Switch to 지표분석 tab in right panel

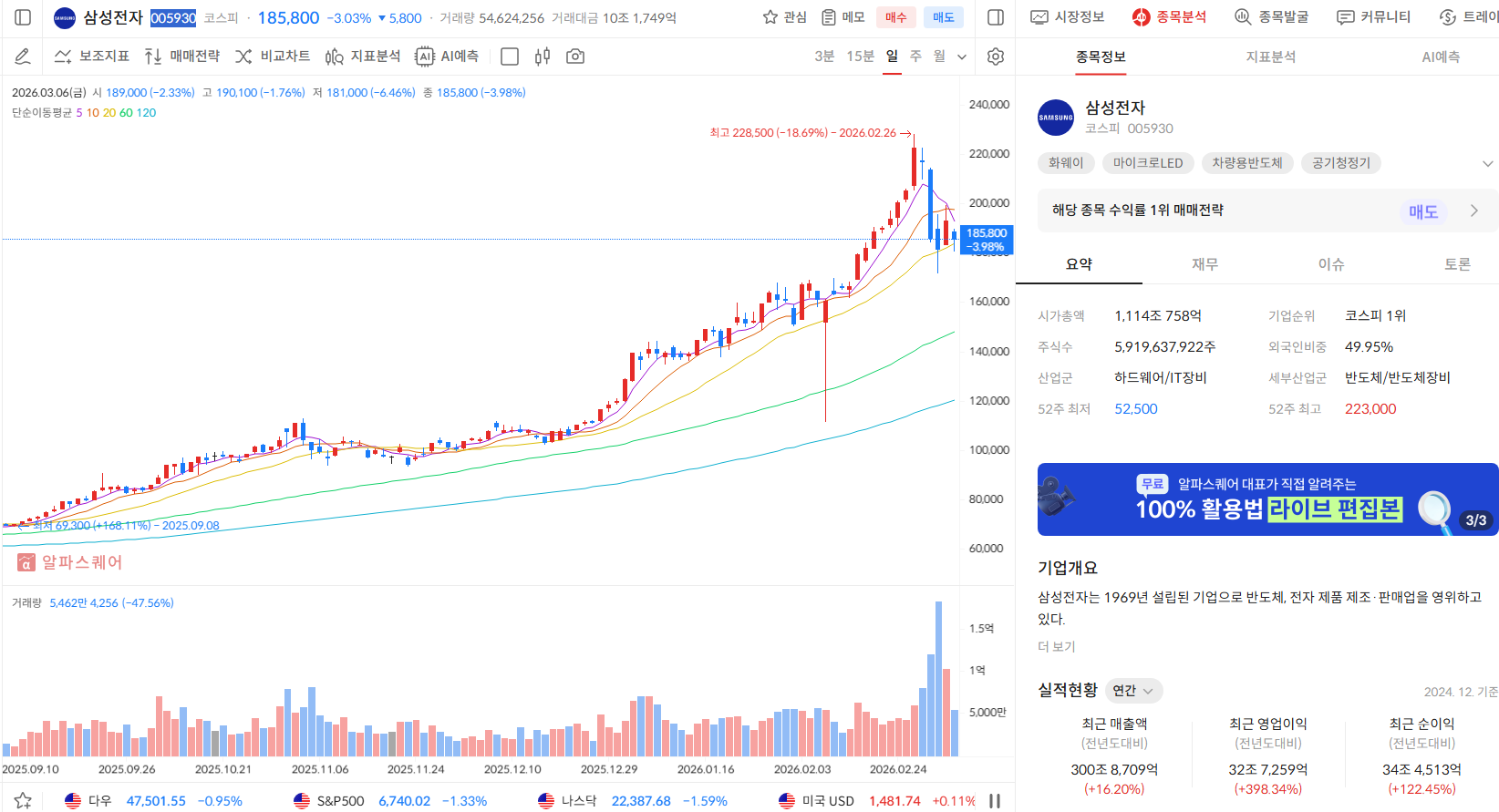(x=1271, y=57)
